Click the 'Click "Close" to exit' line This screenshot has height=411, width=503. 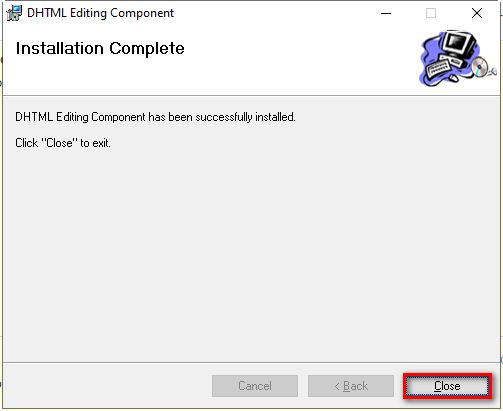(63, 143)
